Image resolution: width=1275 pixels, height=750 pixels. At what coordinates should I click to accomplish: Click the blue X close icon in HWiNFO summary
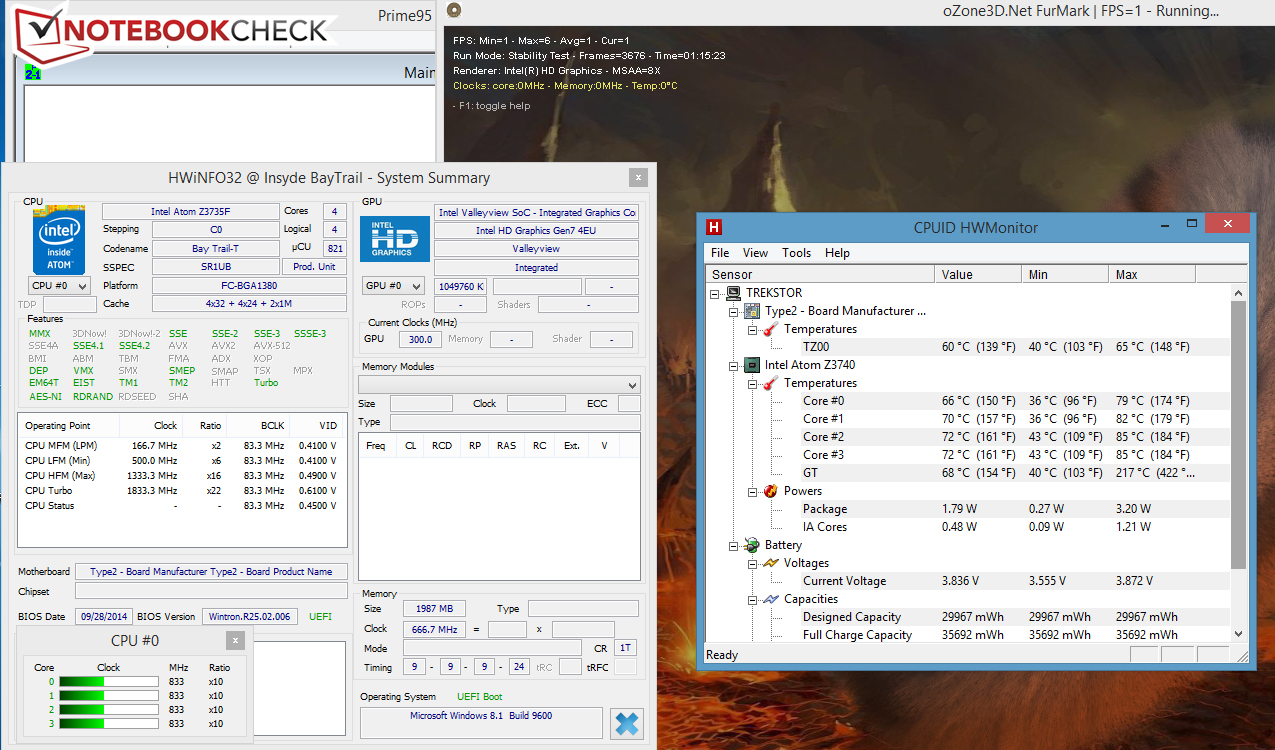tap(626, 724)
